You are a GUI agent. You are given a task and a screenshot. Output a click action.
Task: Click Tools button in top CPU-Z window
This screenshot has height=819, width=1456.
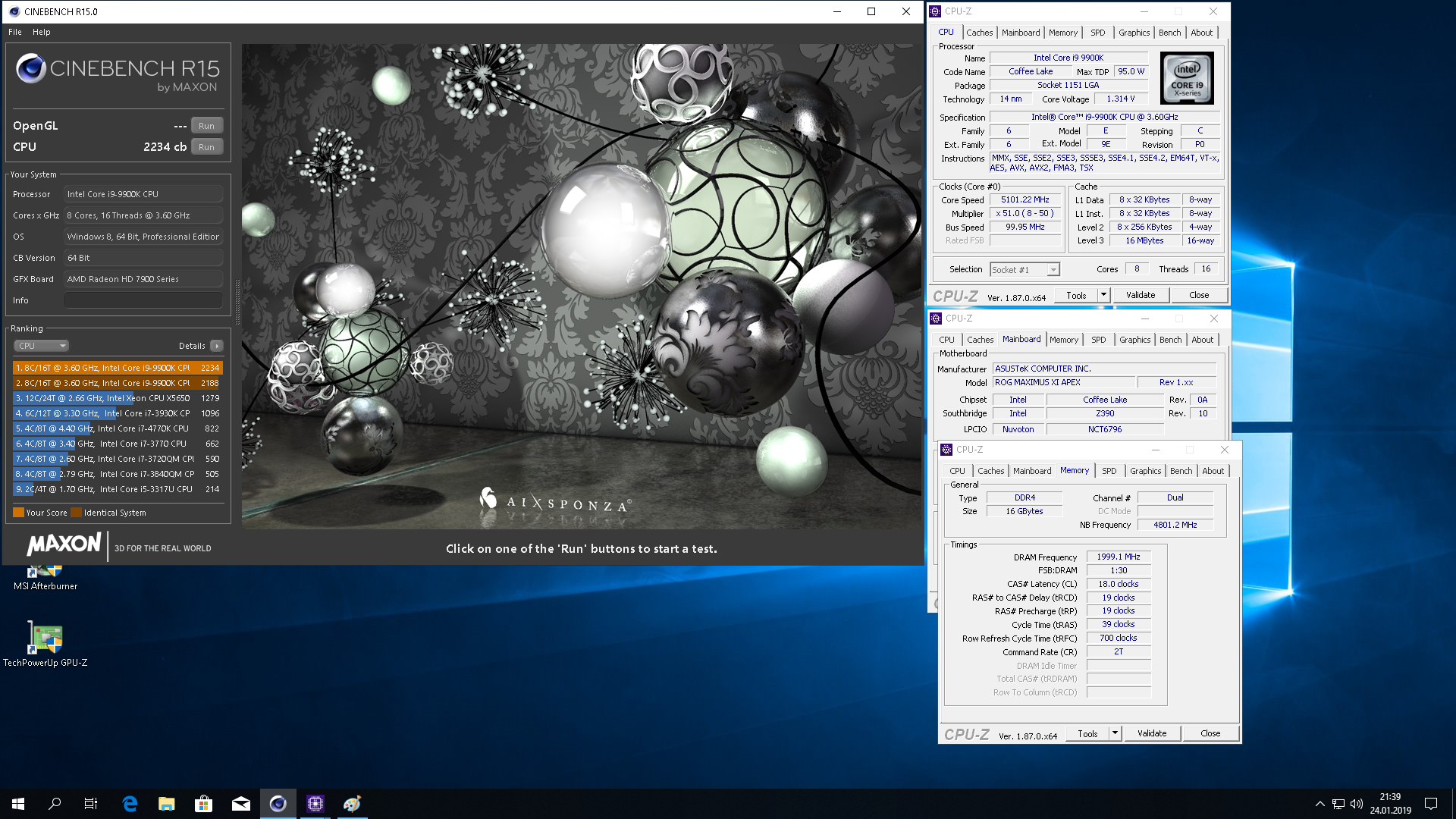point(1076,296)
